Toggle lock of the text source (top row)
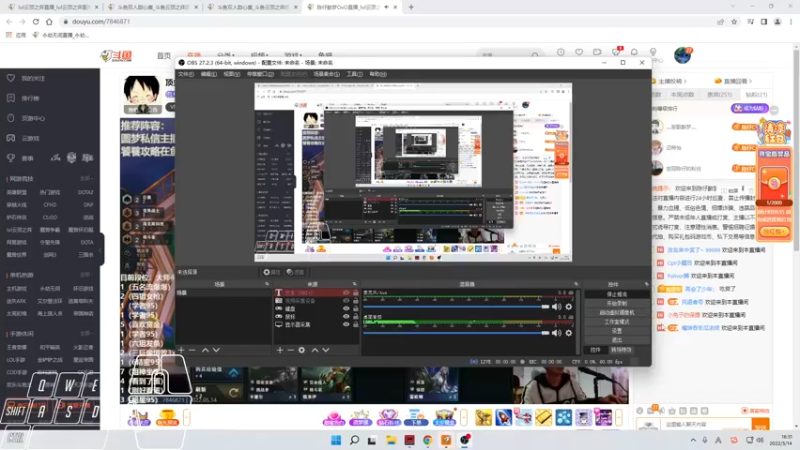The height and width of the screenshot is (450, 800). pyautogui.click(x=356, y=293)
